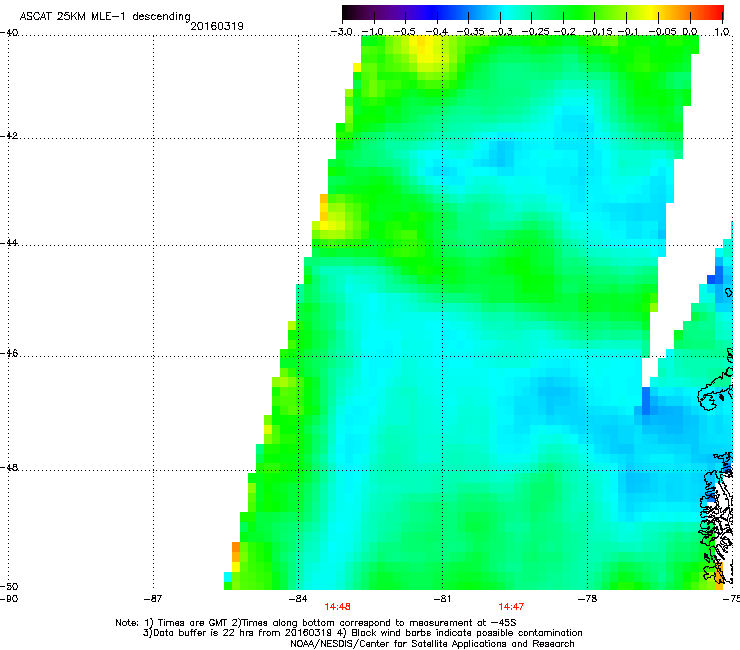
Task: Click the red pass time 14:47
Action: 511,607
